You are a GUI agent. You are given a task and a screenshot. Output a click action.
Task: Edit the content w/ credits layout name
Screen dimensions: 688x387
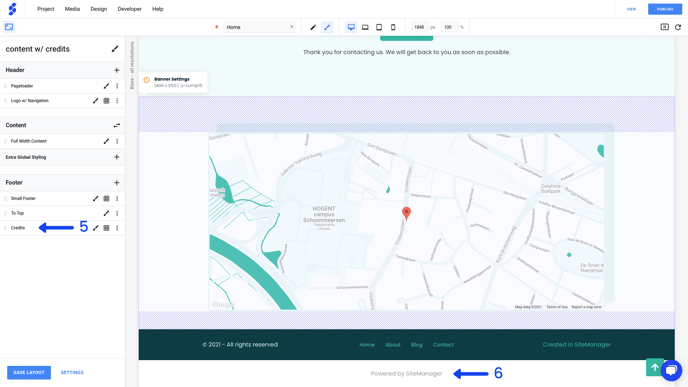click(115, 49)
